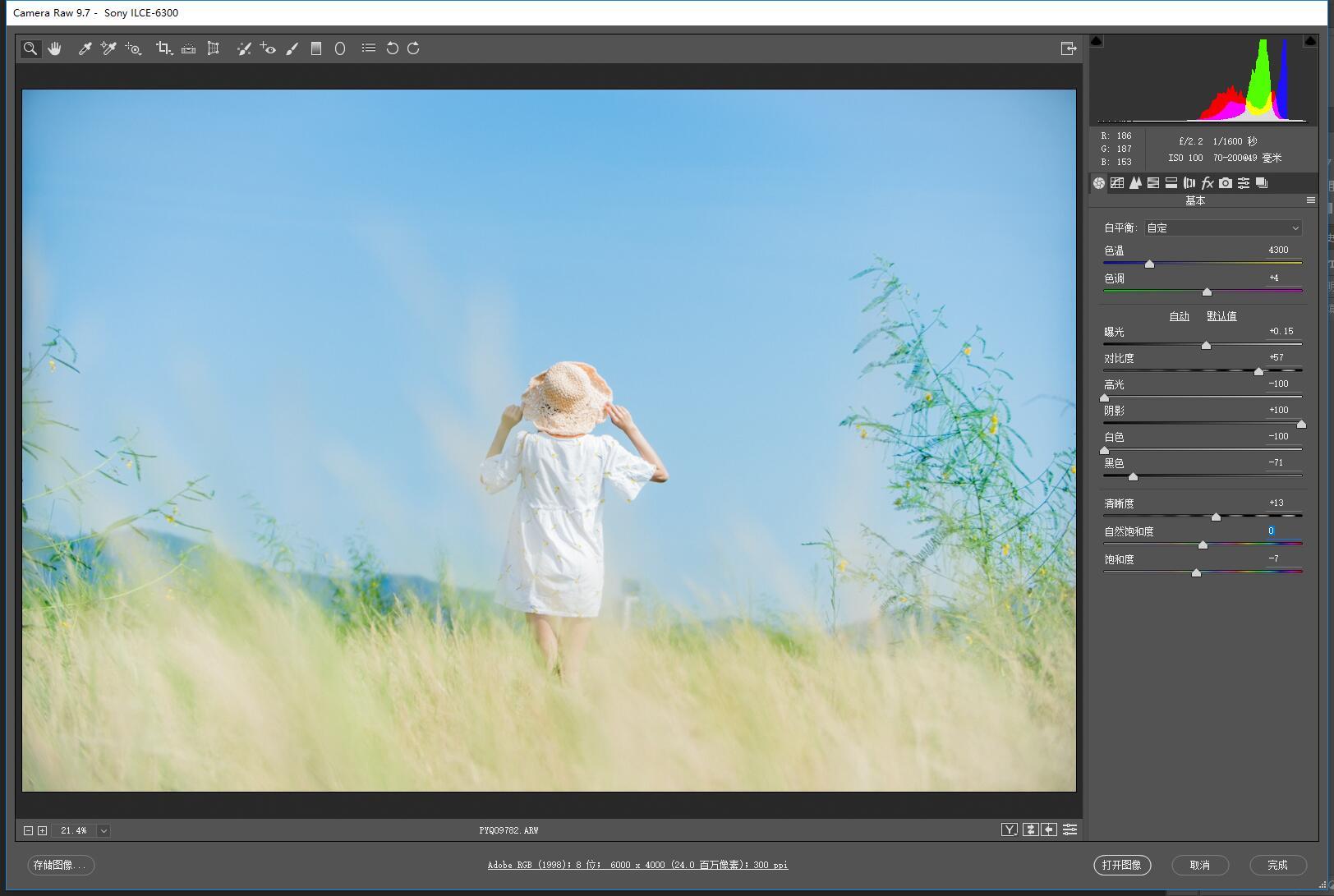Select the Hand tool
The width and height of the screenshot is (1334, 896).
[x=55, y=48]
